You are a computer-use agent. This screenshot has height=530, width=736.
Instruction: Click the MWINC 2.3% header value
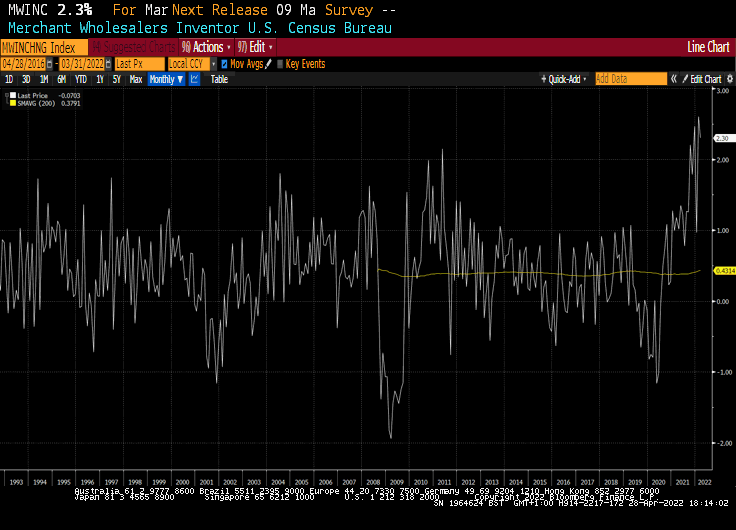(50, 10)
